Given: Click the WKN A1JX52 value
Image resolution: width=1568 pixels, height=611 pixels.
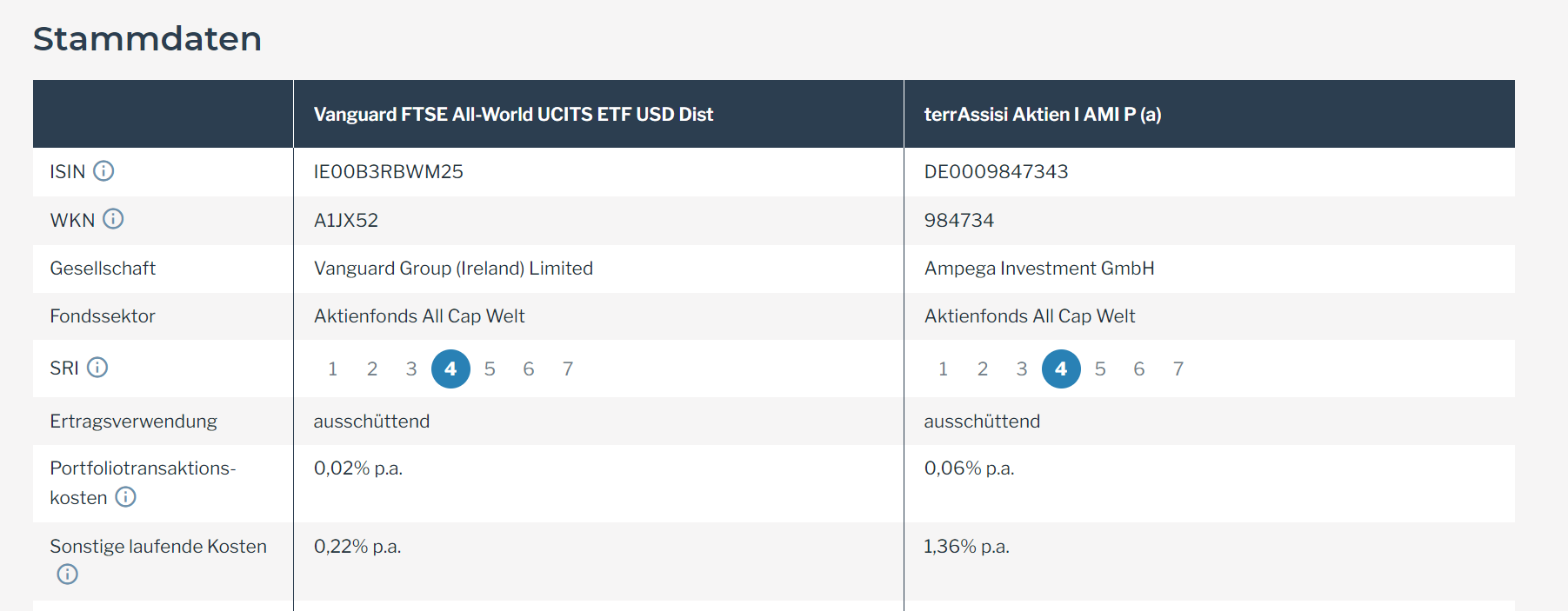Looking at the screenshot, I should pos(346,221).
